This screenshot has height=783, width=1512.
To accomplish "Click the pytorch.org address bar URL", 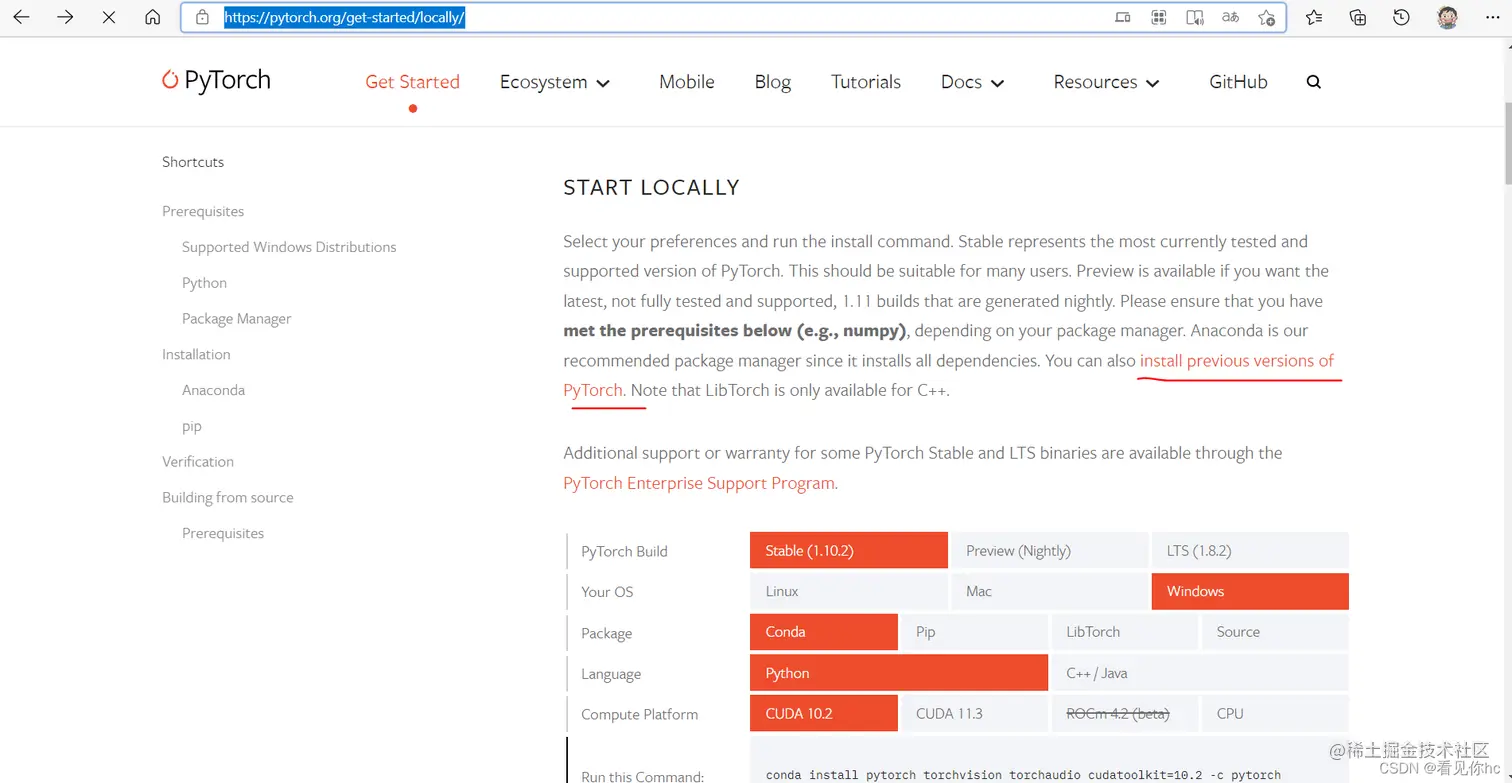I will tap(344, 17).
